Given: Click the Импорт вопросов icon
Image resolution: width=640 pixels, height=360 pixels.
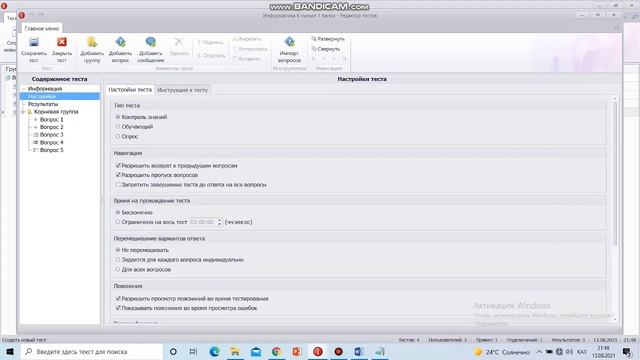Looking at the screenshot, I should click(289, 42).
